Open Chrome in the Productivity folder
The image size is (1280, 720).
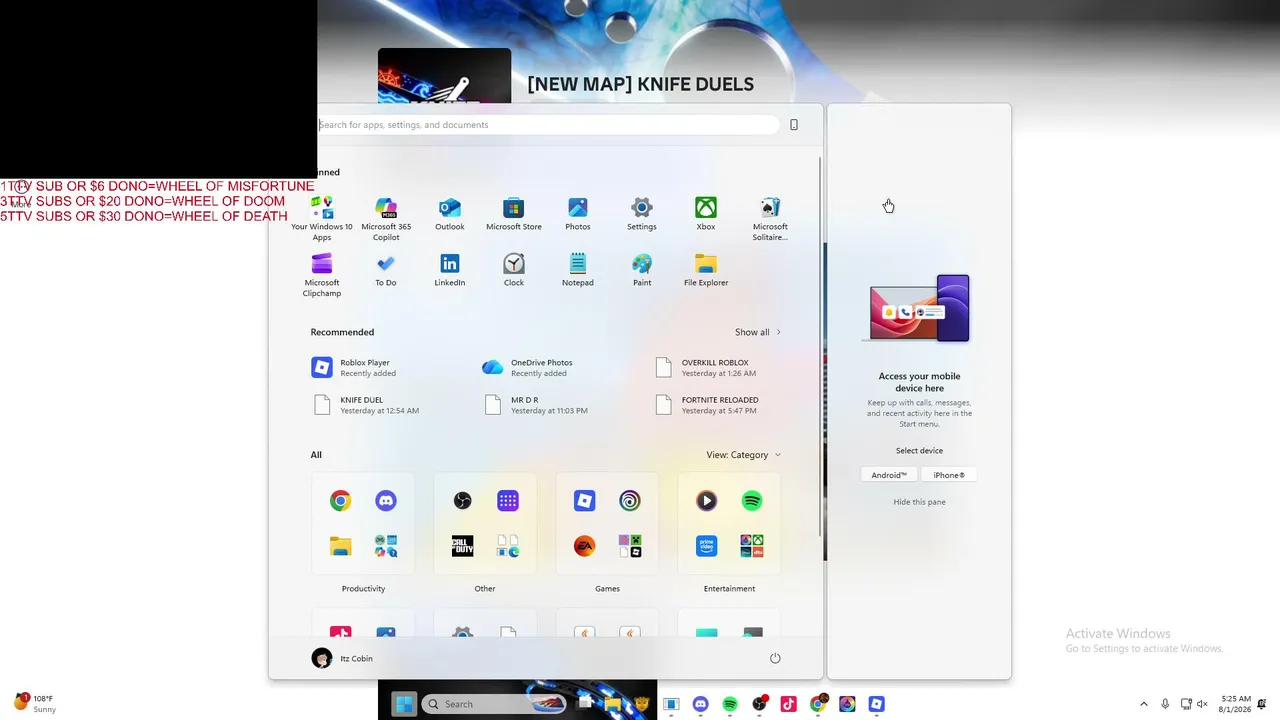[x=341, y=501]
